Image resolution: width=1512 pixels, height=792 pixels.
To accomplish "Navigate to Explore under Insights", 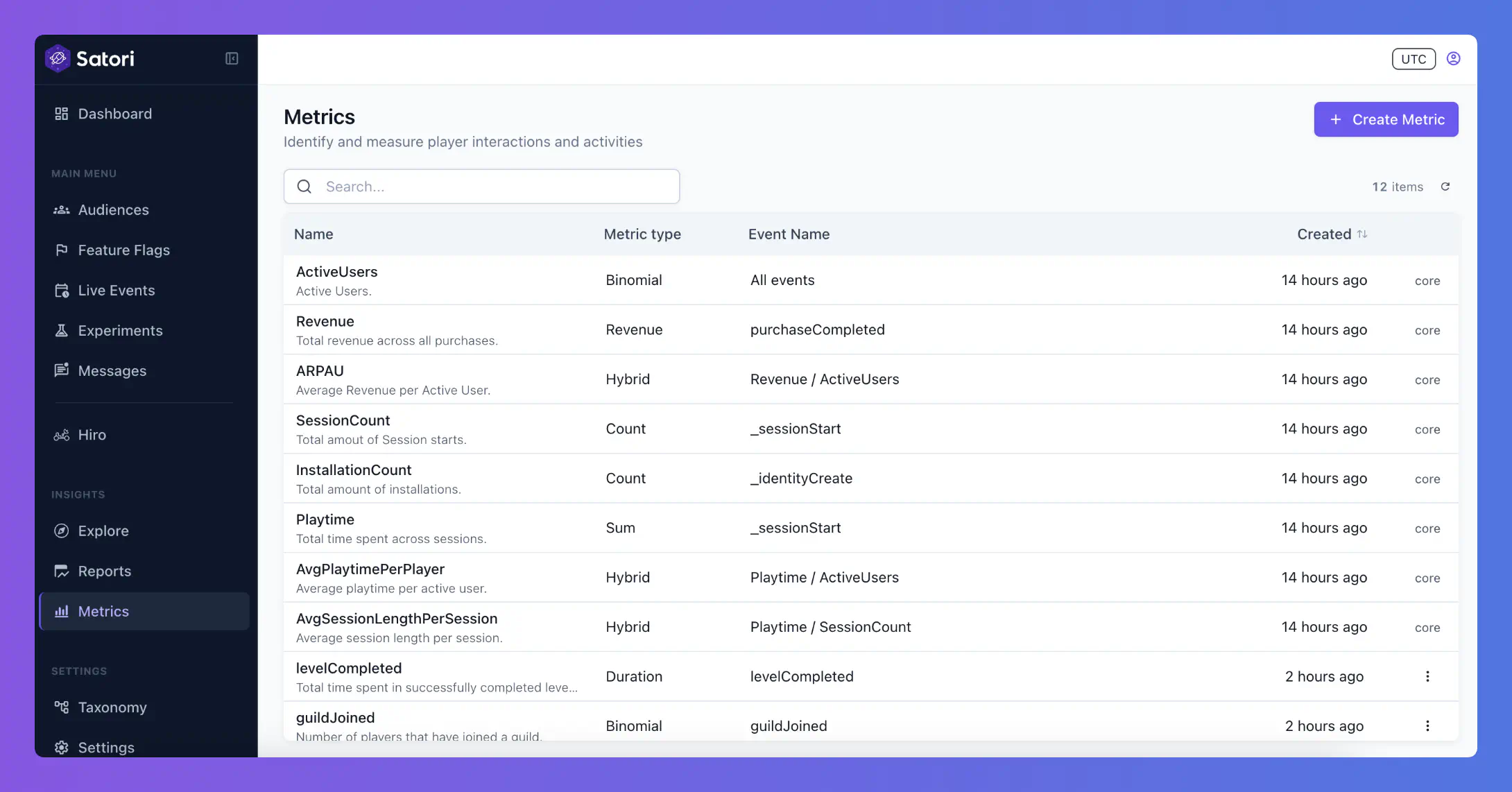I will (103, 531).
